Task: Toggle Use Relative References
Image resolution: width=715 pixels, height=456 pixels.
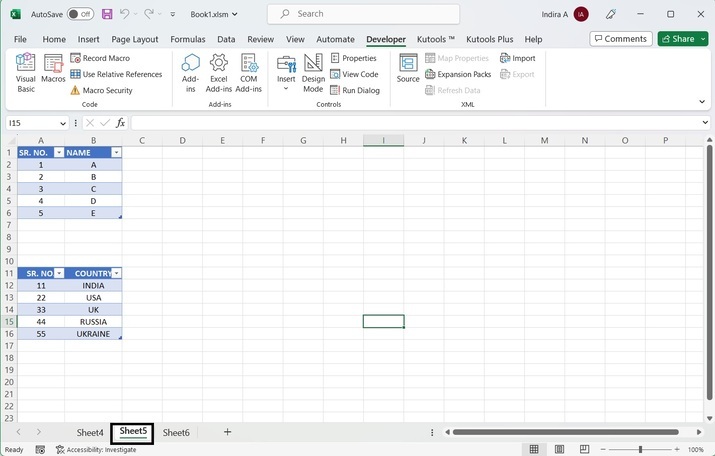Action: [x=116, y=74]
